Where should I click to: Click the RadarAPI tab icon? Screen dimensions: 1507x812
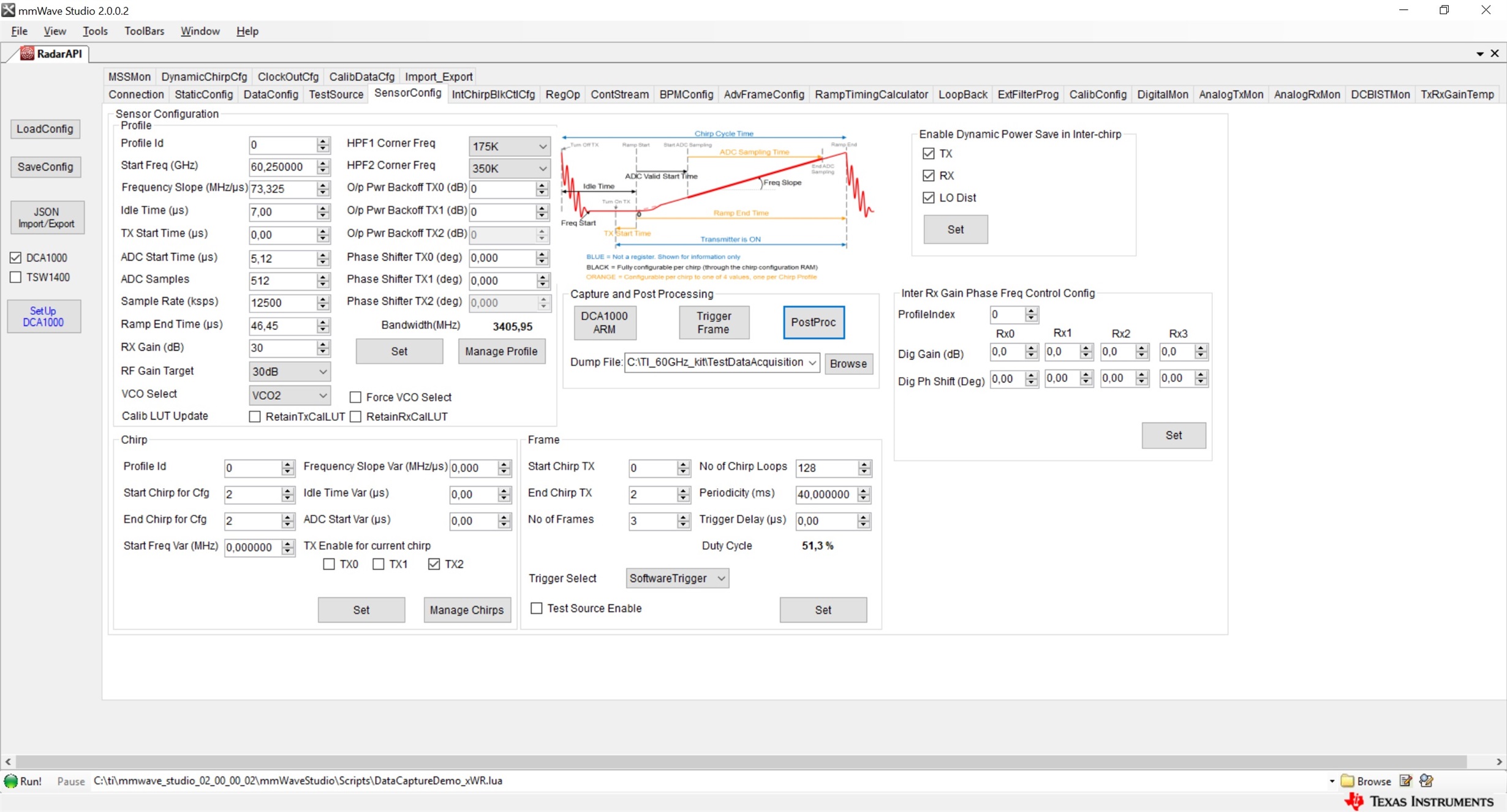point(27,53)
